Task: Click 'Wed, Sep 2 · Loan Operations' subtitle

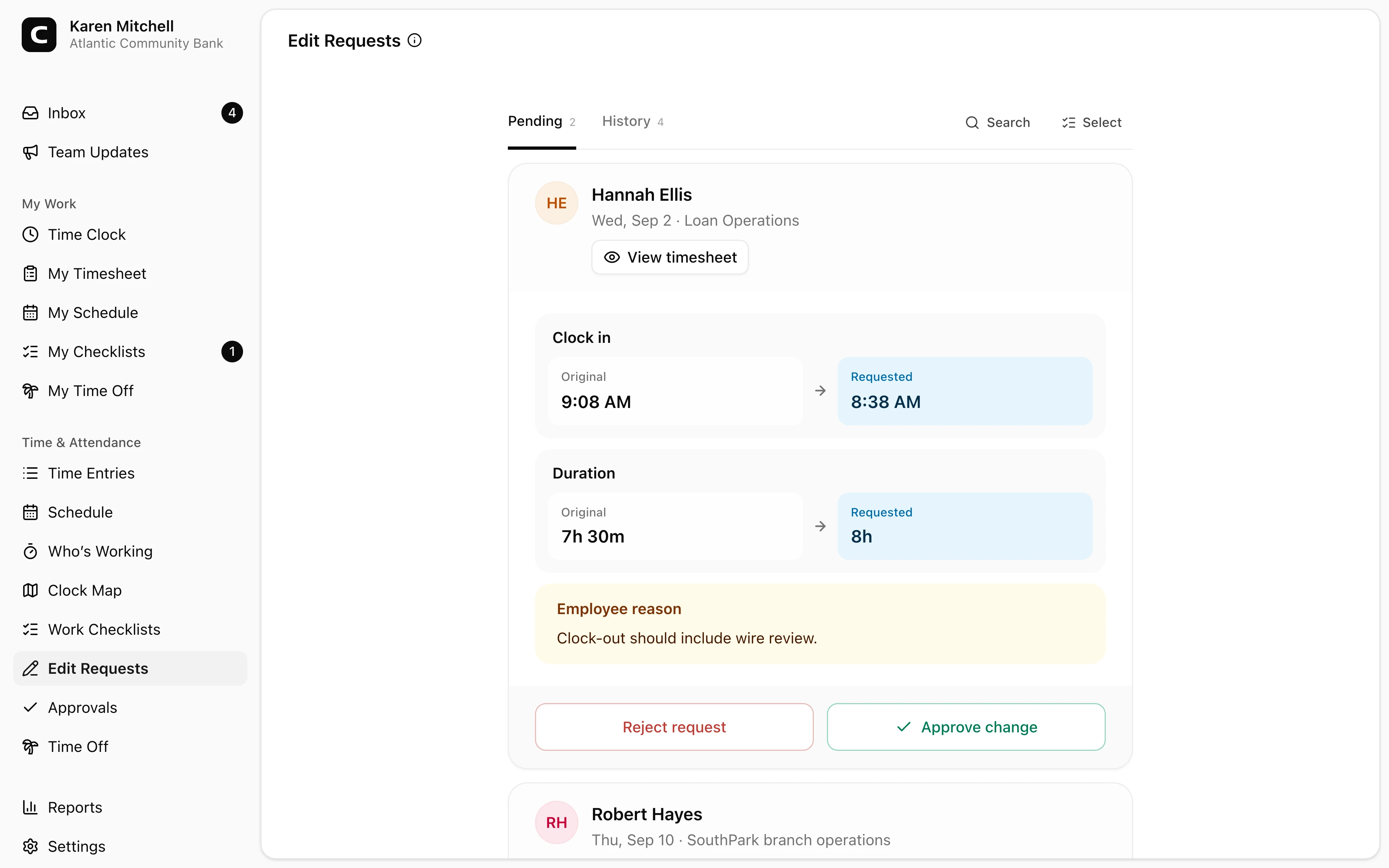Action: [x=695, y=221]
